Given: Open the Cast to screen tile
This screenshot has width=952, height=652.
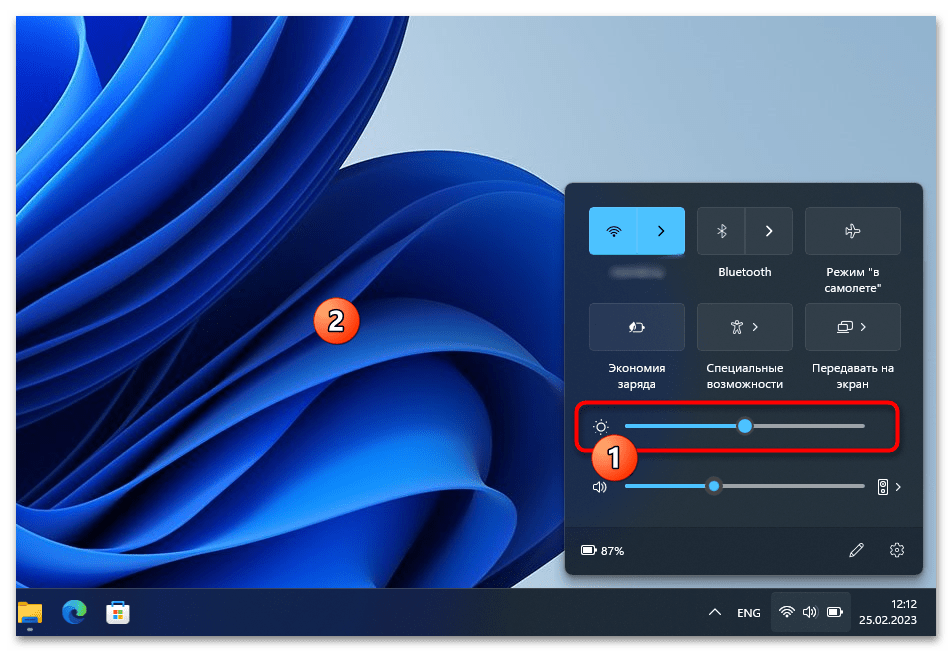Looking at the screenshot, I should click(x=852, y=327).
